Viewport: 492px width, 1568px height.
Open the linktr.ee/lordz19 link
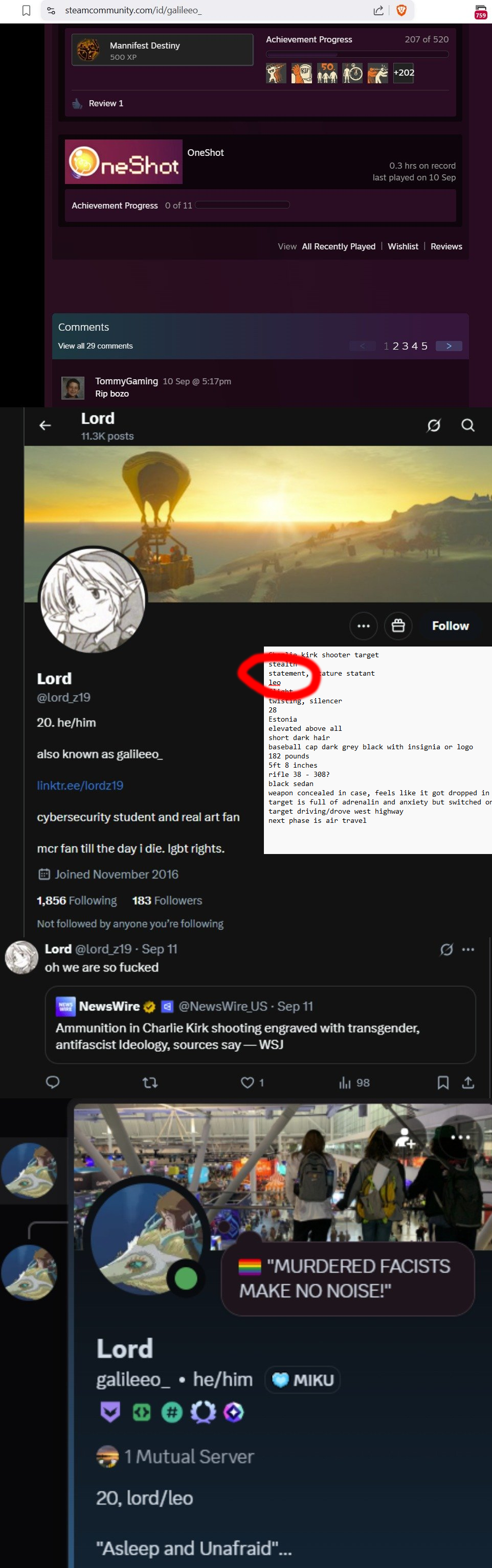[x=80, y=785]
